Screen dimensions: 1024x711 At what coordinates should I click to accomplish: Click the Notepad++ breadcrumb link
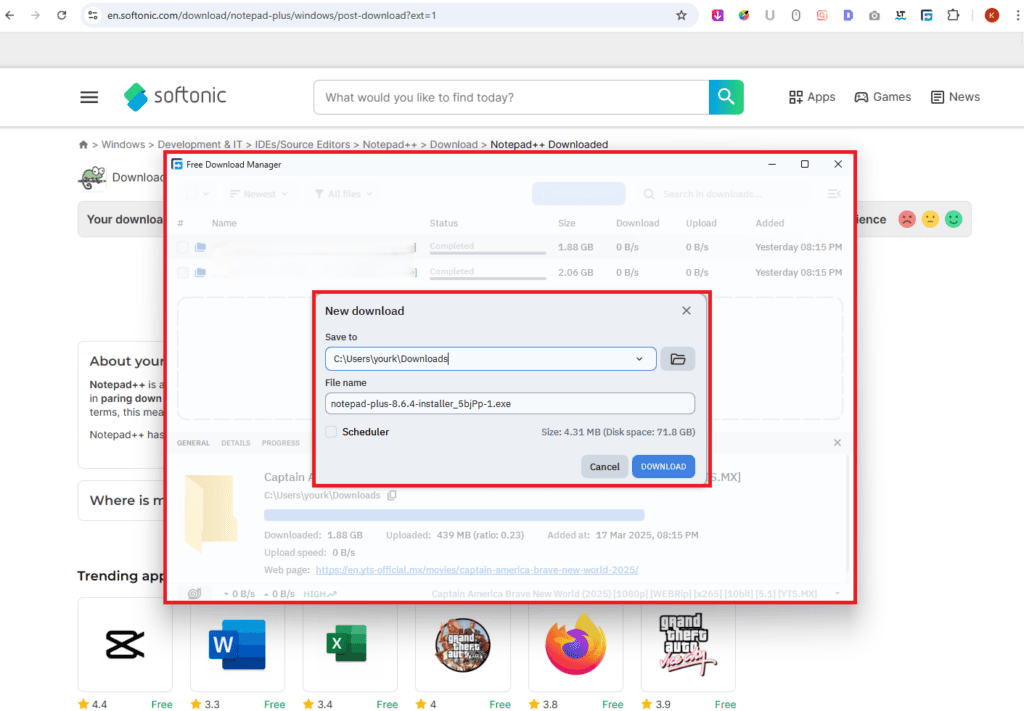389,144
